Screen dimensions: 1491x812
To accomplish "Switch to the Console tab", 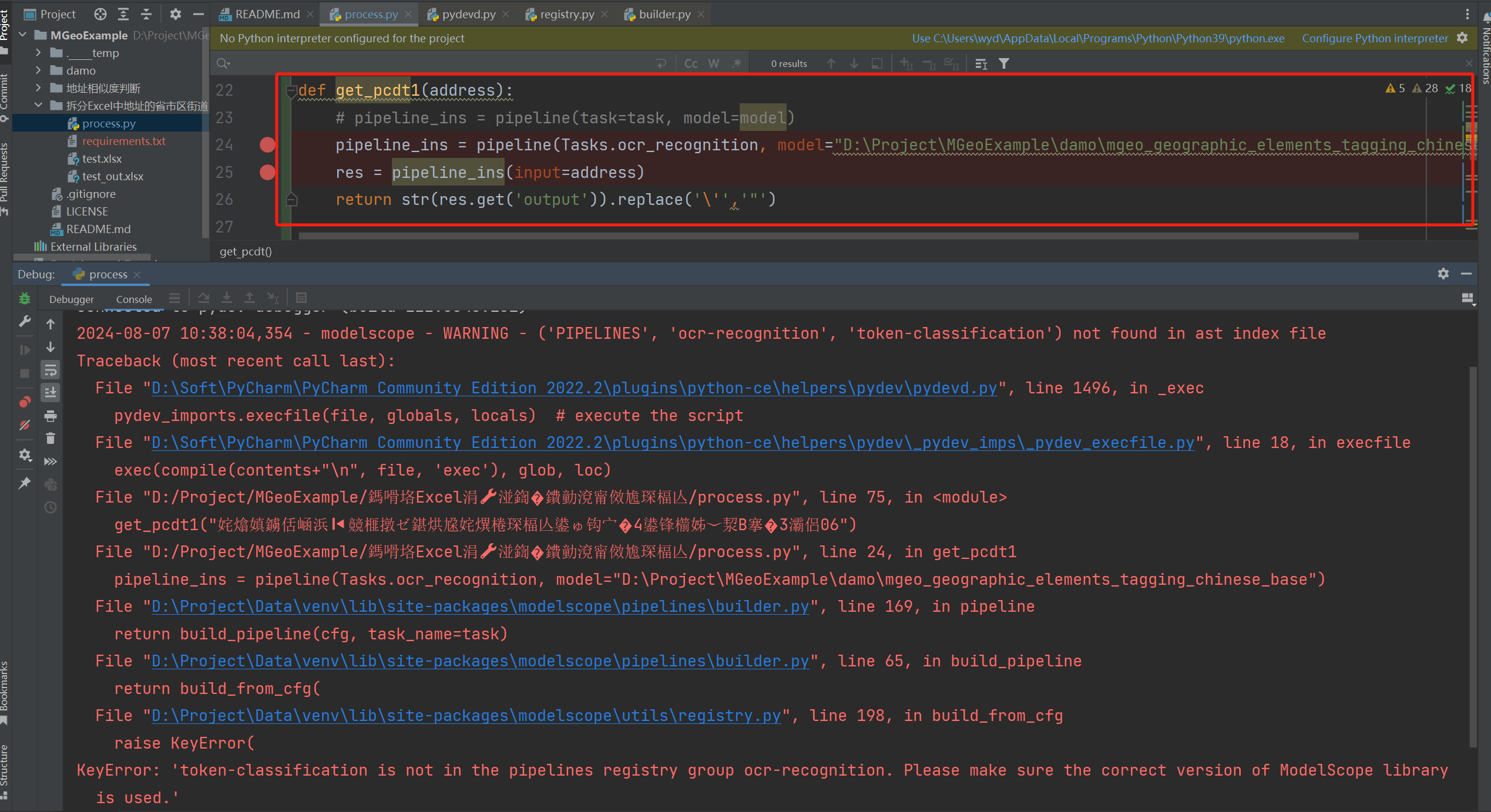I will pyautogui.click(x=134, y=299).
